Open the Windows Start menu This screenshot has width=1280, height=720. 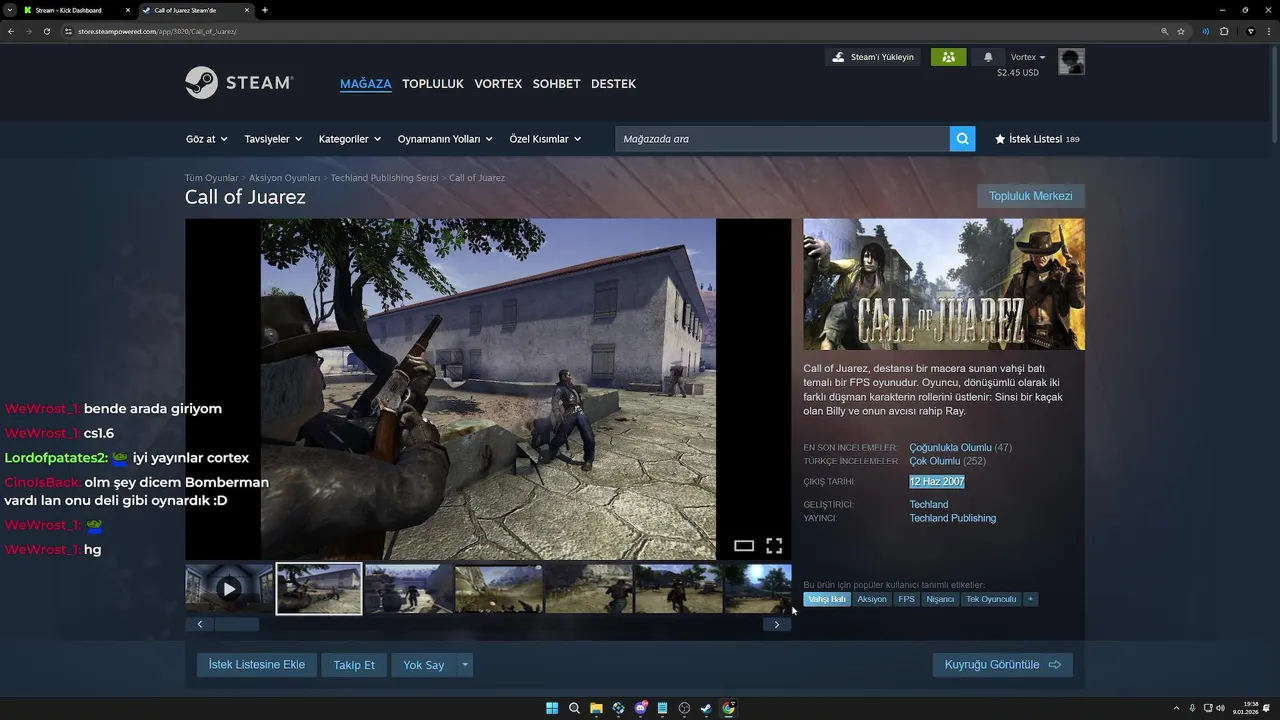552,708
